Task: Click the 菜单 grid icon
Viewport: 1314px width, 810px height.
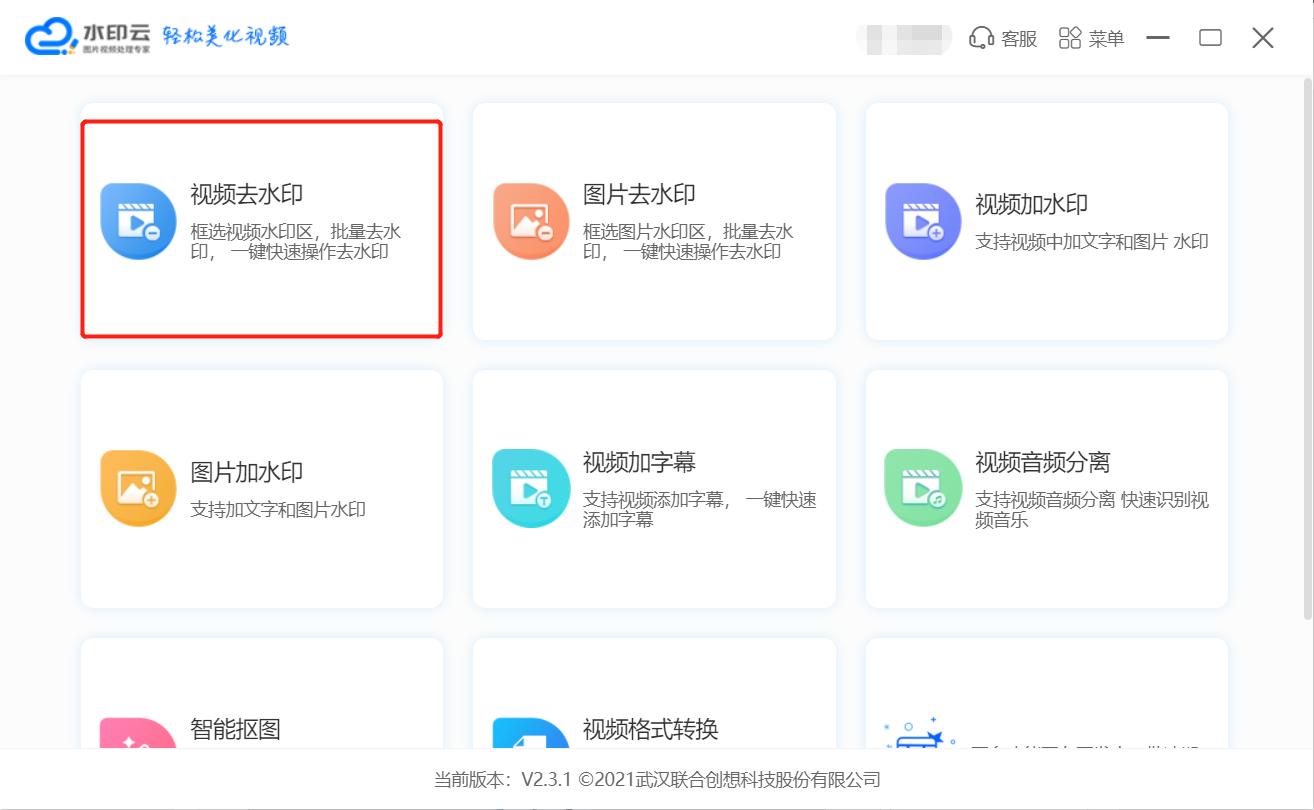Action: pyautogui.click(x=1070, y=38)
